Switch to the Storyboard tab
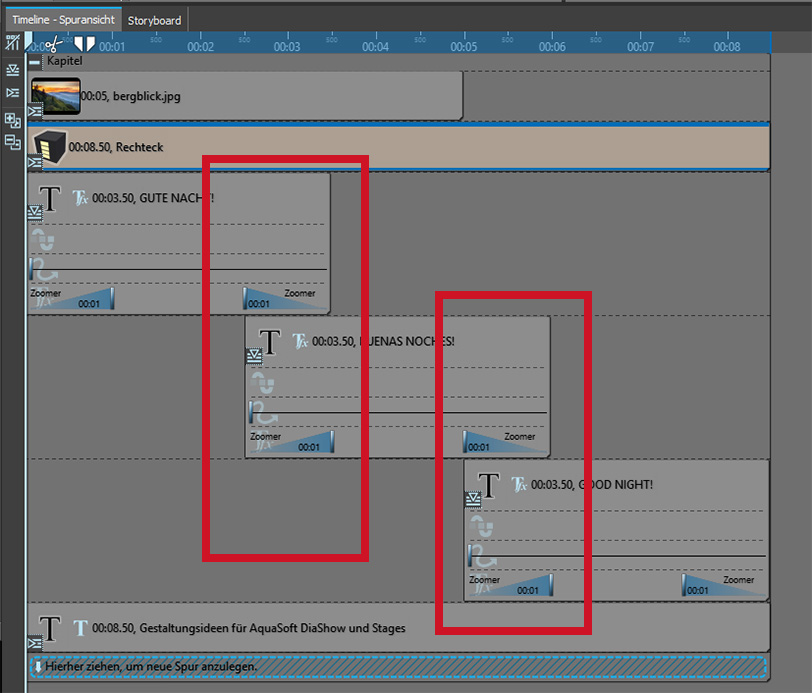The image size is (812, 693). click(x=154, y=20)
